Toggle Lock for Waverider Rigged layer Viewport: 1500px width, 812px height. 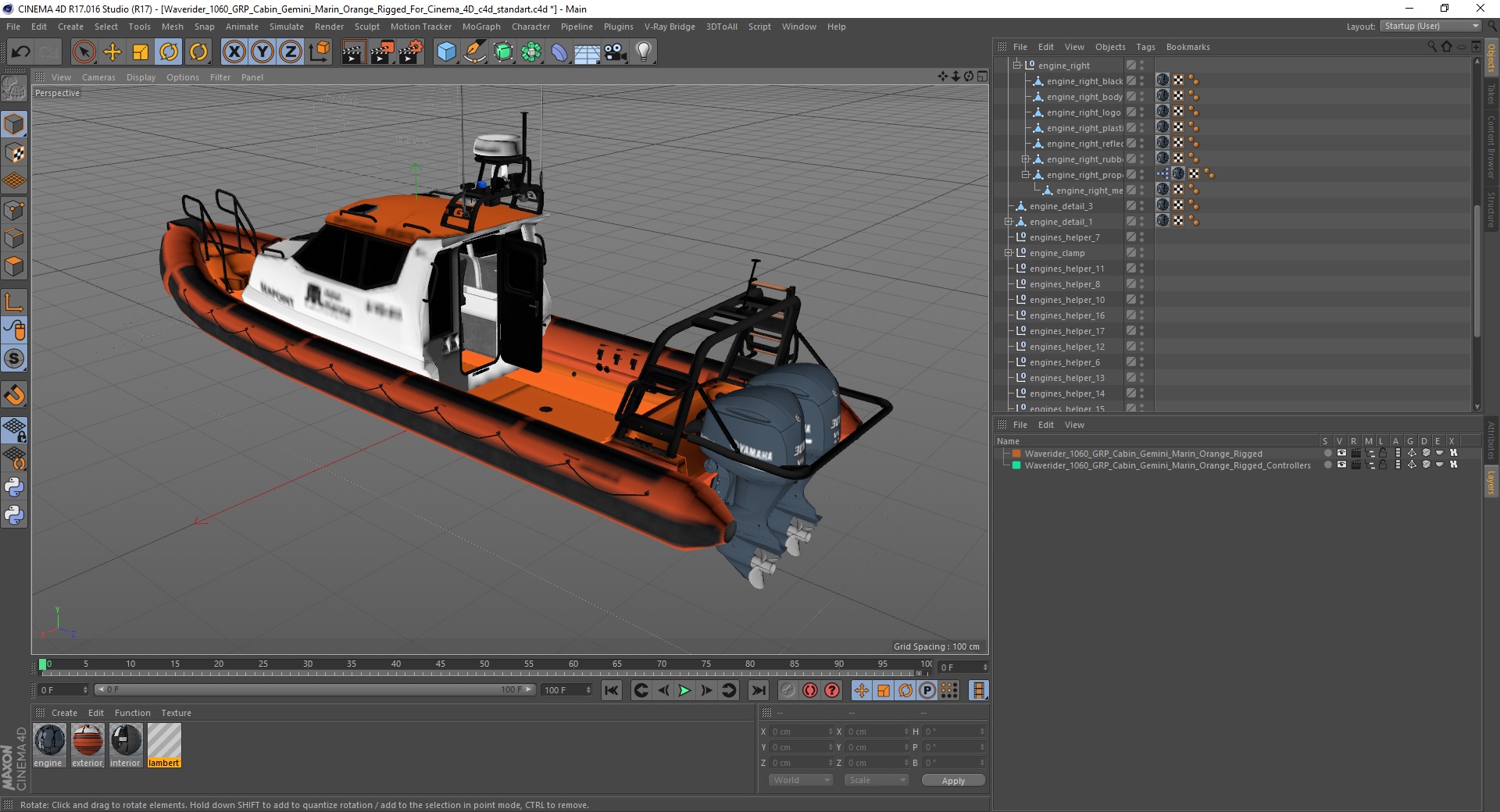[1382, 453]
